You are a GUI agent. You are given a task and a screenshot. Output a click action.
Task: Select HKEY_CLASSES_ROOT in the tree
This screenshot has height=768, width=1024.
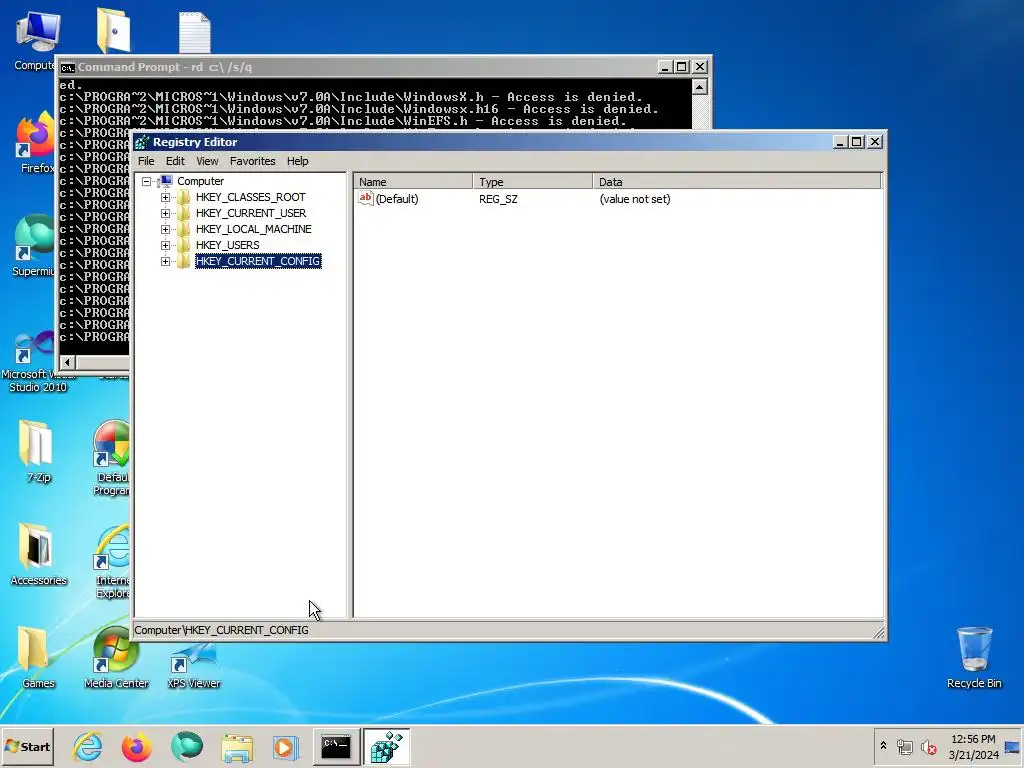tap(250, 197)
